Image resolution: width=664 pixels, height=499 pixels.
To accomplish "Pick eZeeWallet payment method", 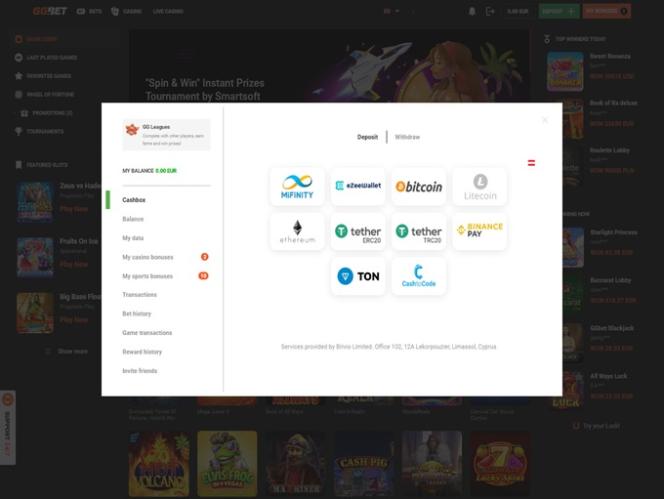I will tap(357, 186).
